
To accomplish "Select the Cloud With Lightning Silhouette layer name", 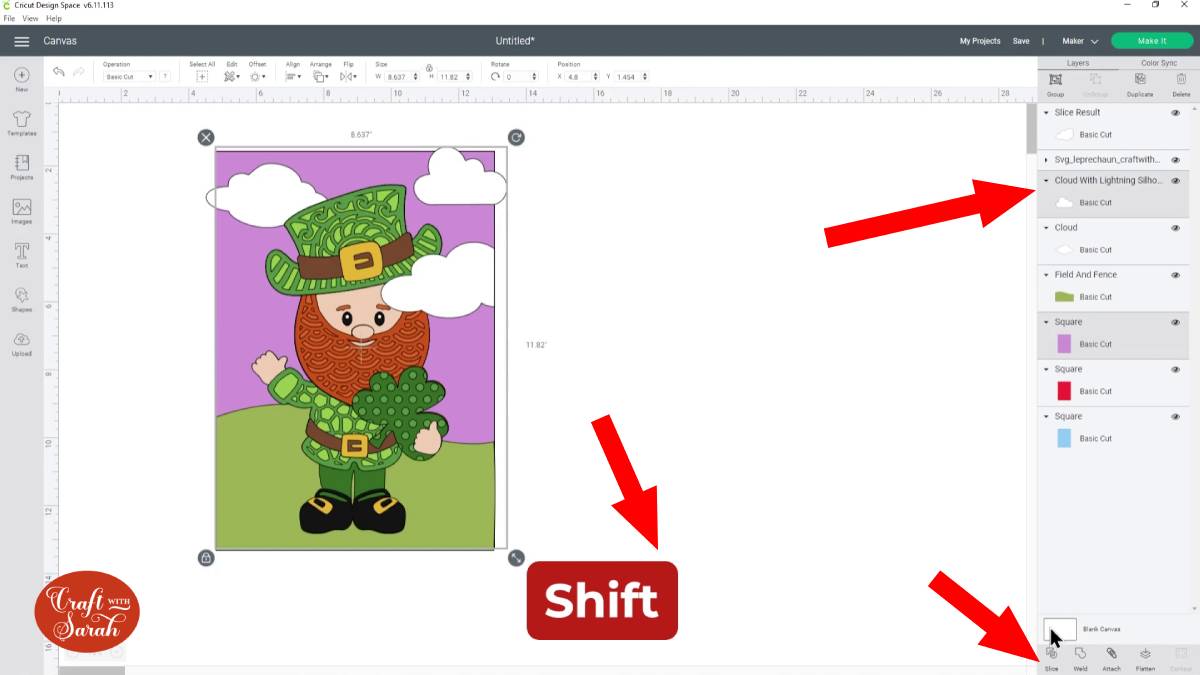I will (1109, 181).
